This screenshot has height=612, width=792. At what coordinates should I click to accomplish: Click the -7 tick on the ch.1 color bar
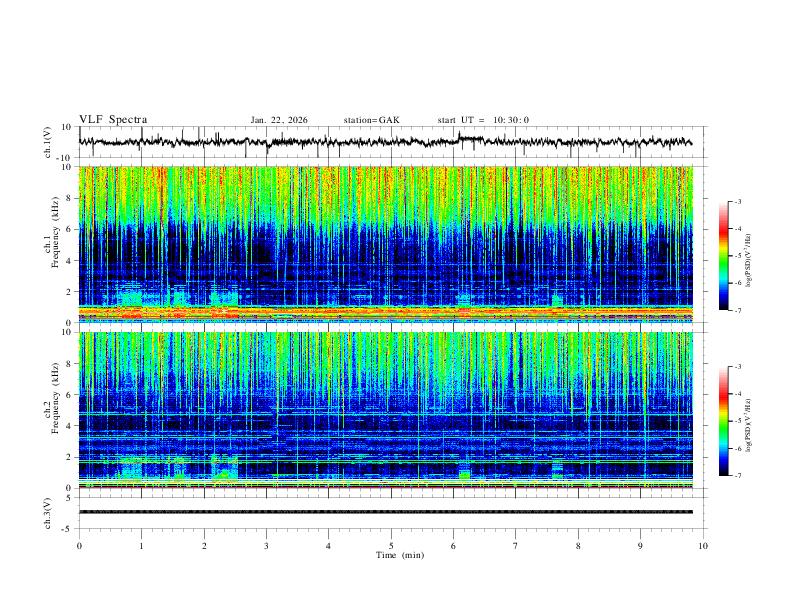point(737,310)
